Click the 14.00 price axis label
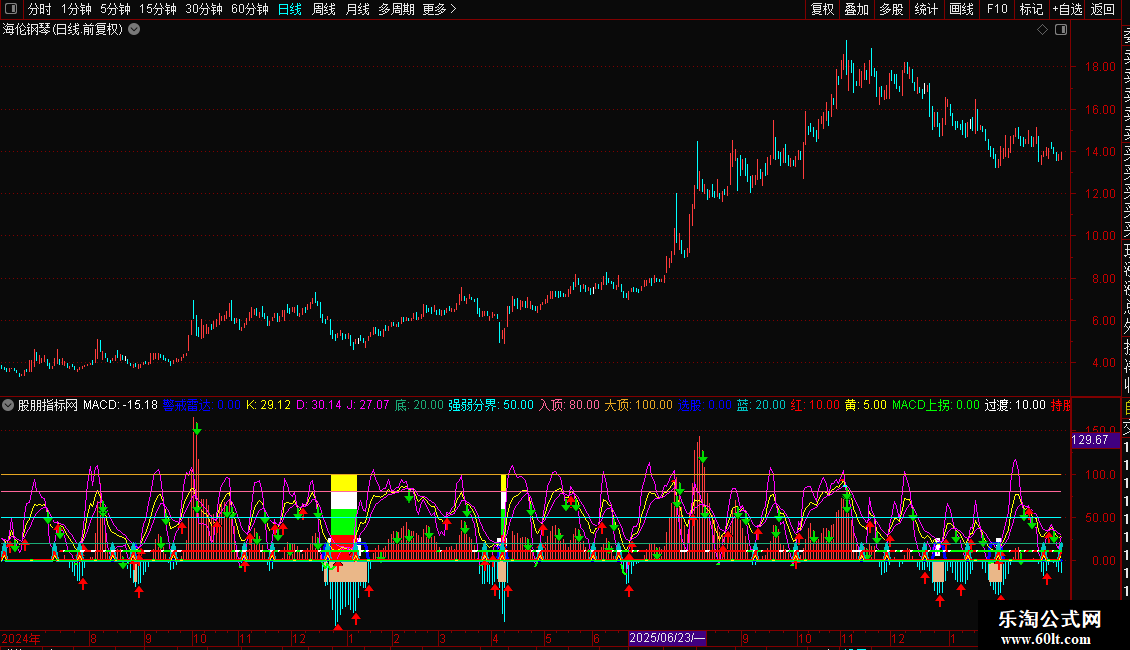 [1100, 152]
